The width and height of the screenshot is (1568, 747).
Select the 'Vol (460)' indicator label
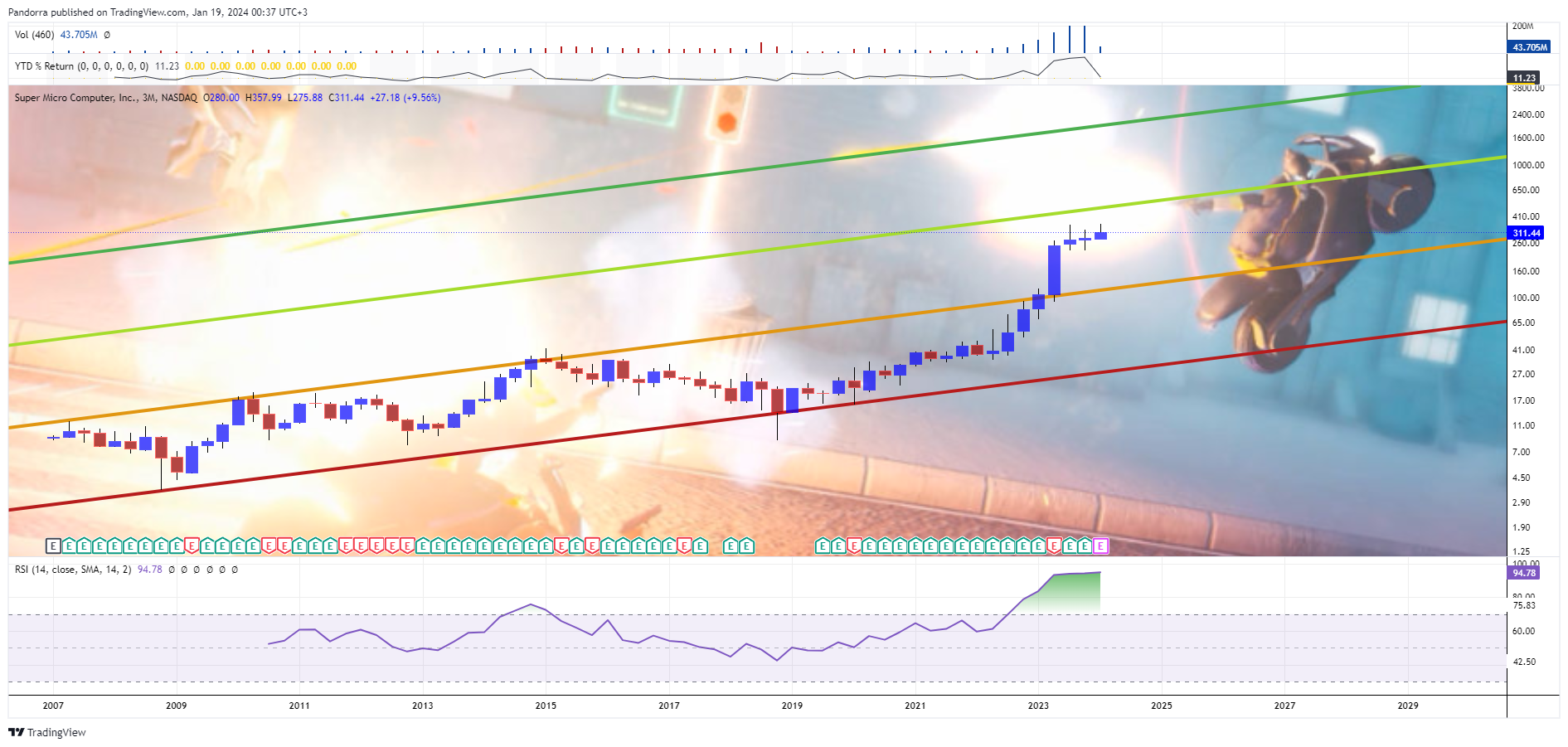pyautogui.click(x=34, y=35)
